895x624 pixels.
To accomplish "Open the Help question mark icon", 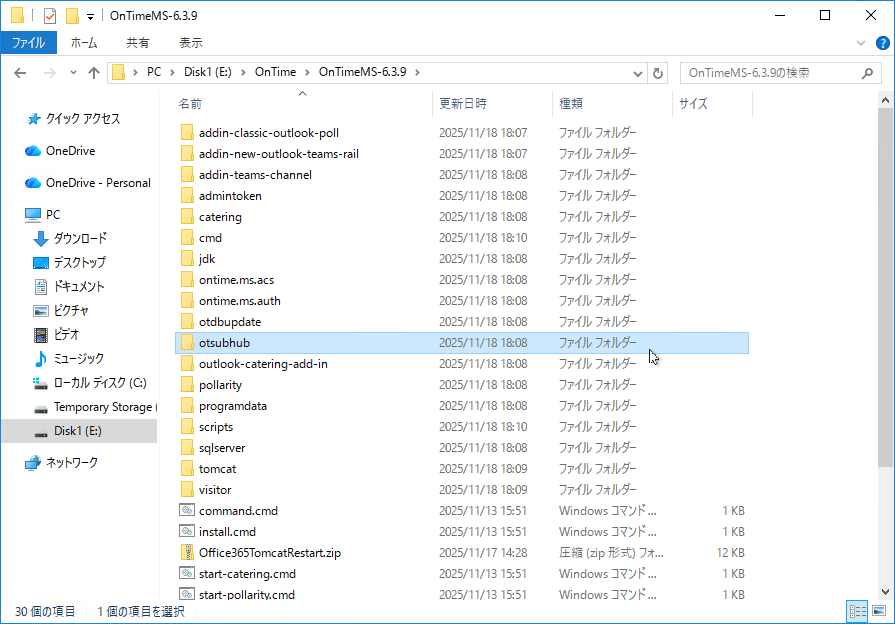I will [882, 43].
